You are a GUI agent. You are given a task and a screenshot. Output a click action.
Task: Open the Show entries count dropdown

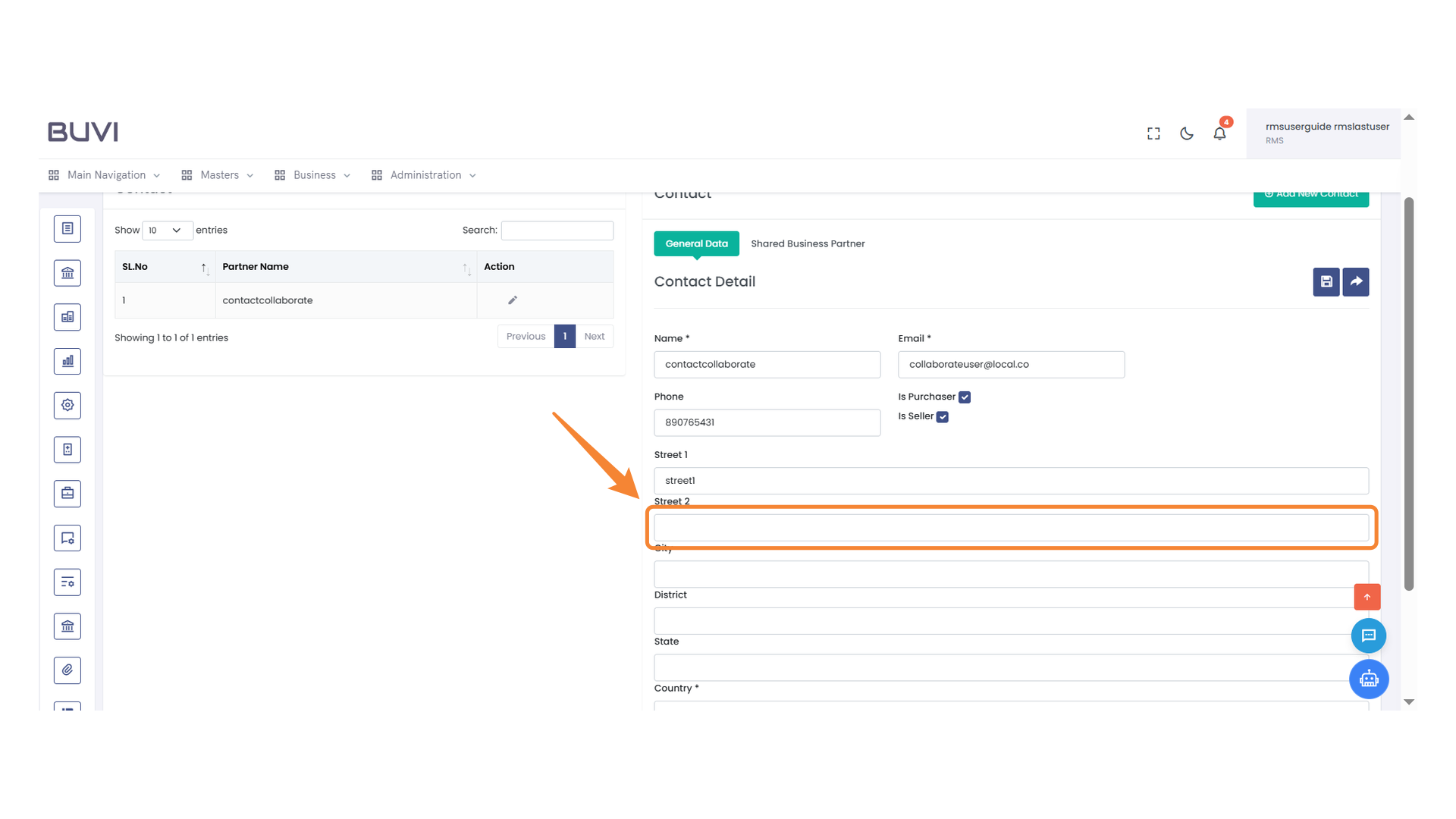pos(167,231)
